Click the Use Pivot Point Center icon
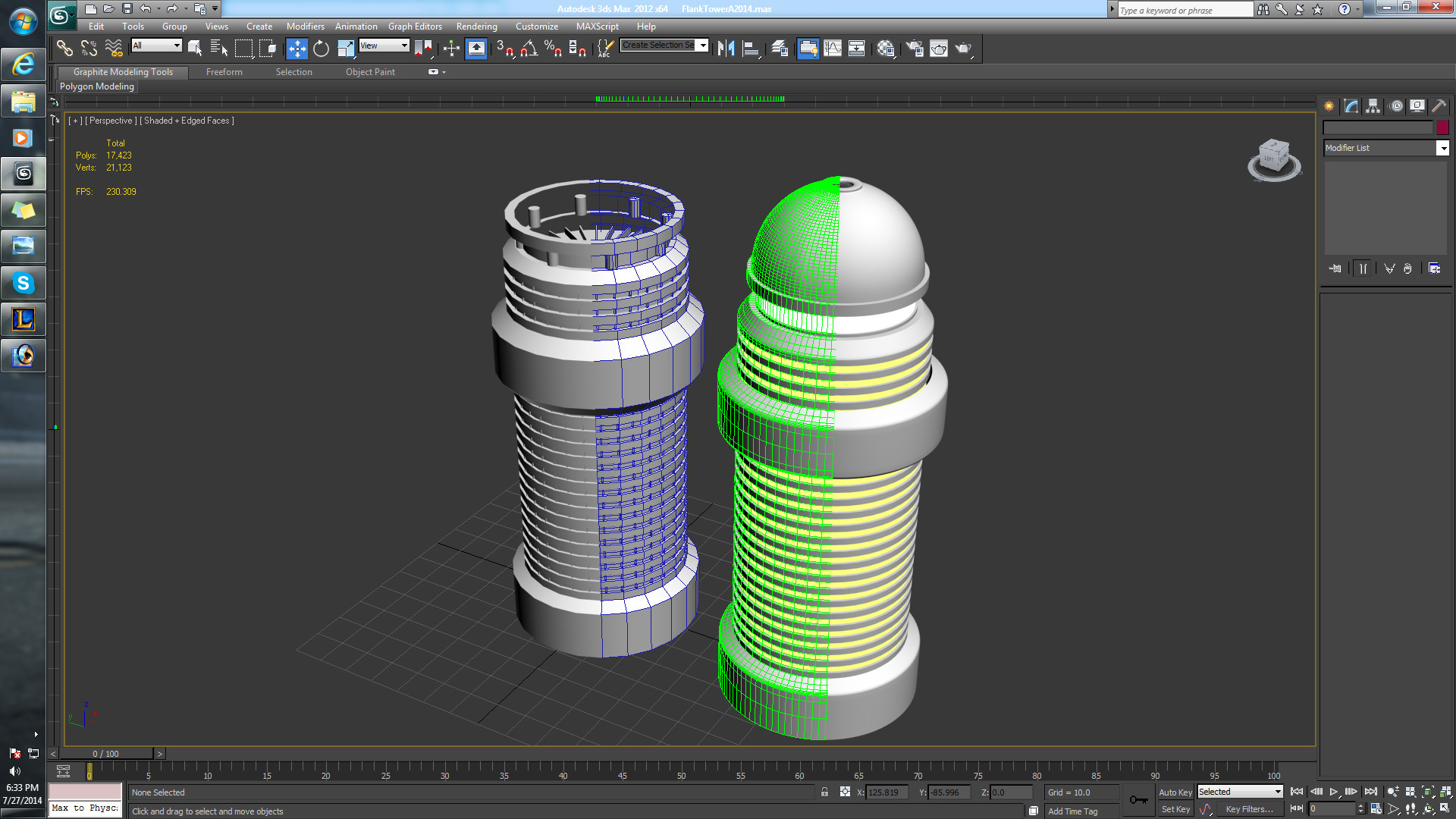This screenshot has height=819, width=1456. [x=423, y=49]
